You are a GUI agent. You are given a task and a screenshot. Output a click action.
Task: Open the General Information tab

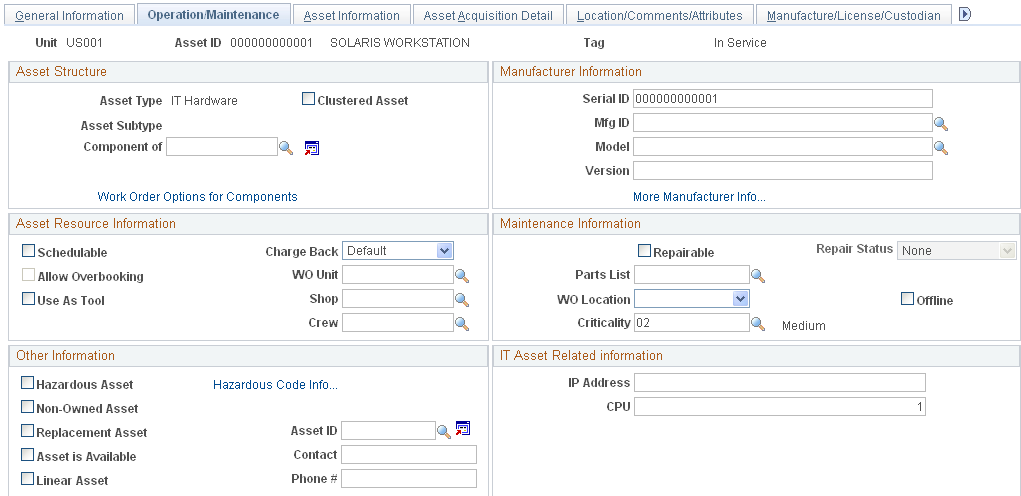[69, 15]
